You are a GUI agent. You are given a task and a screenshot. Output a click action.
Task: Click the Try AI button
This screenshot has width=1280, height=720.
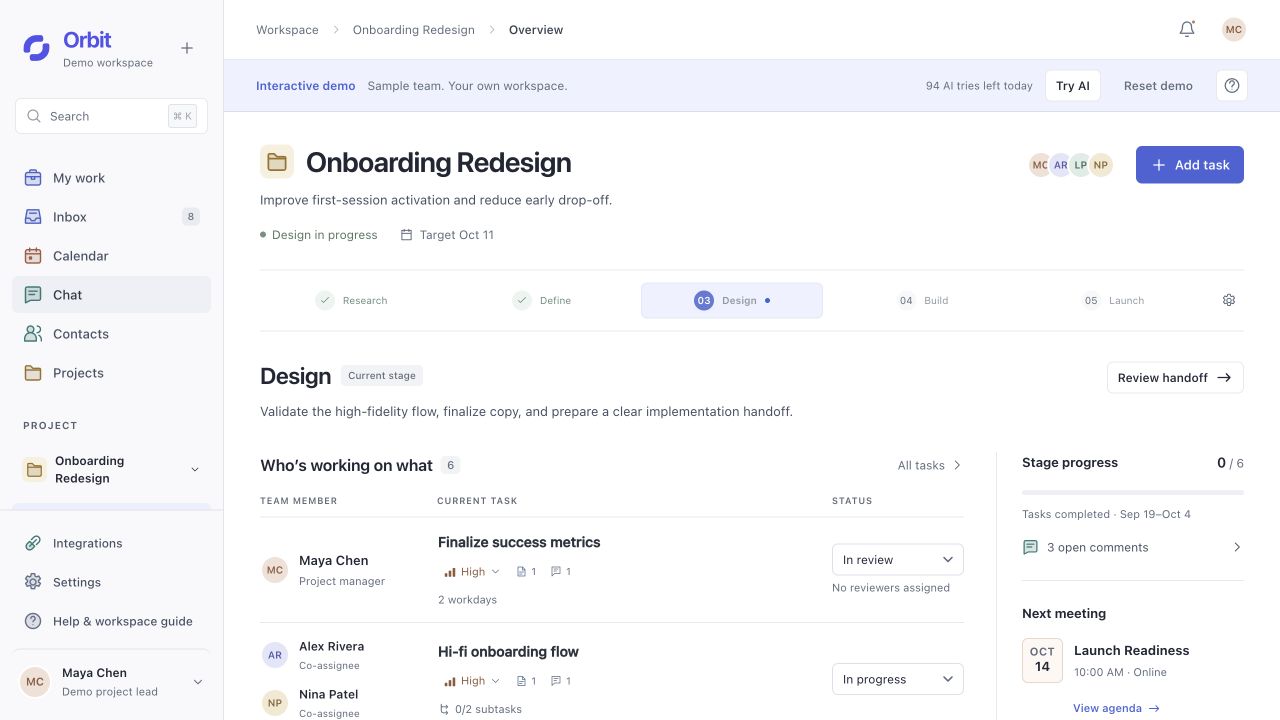pos(1073,86)
